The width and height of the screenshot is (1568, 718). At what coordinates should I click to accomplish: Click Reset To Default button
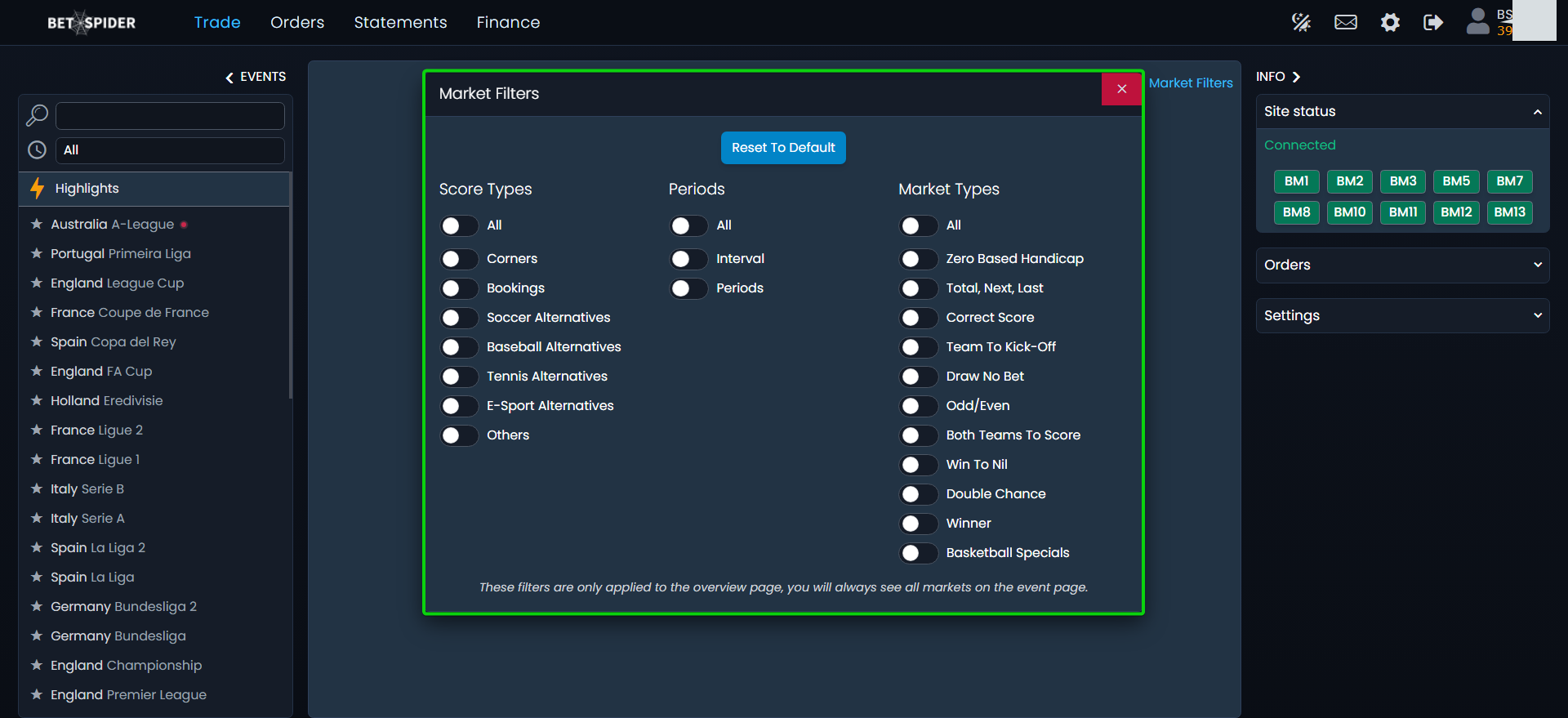click(x=783, y=148)
